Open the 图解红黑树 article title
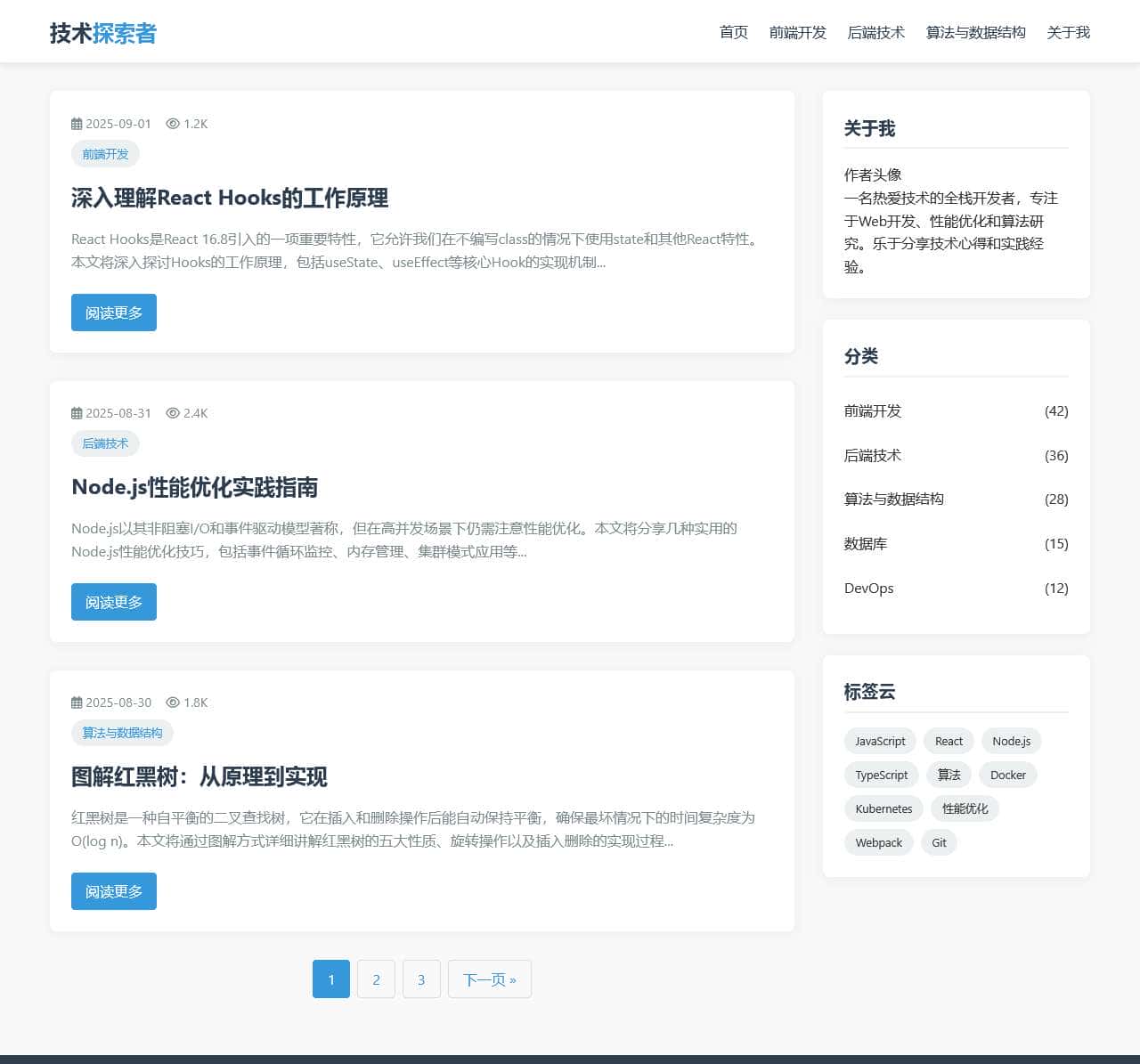Viewport: 1140px width, 1064px height. coord(199,776)
